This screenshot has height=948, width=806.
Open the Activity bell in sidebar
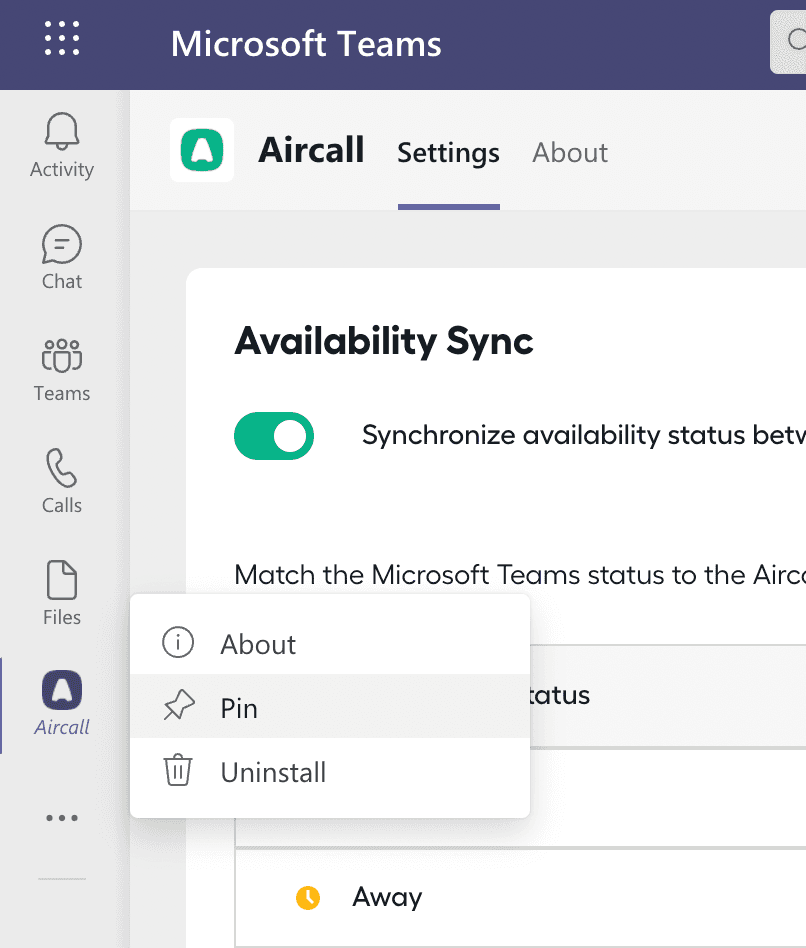pos(62,145)
